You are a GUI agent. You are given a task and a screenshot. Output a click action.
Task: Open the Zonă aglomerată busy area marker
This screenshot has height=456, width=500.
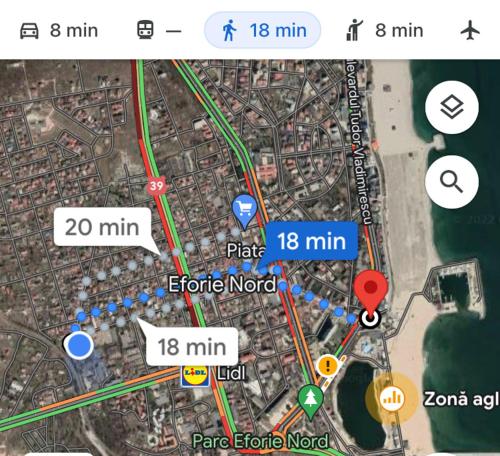tap(392, 398)
